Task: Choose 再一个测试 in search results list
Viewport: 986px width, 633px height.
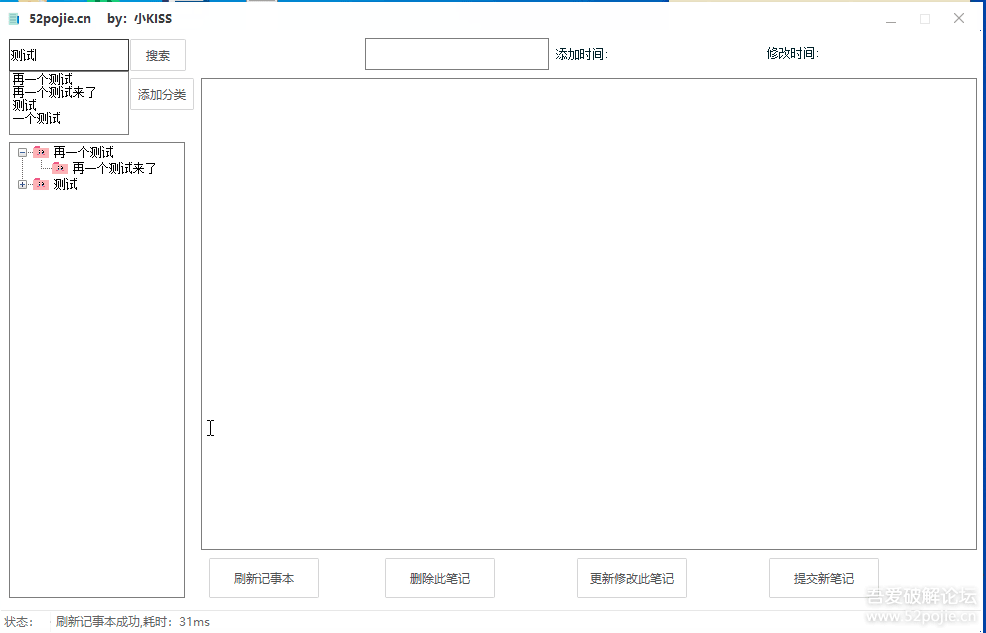Action: [42, 79]
